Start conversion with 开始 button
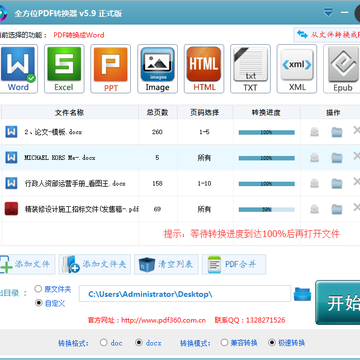 [x=338, y=302]
